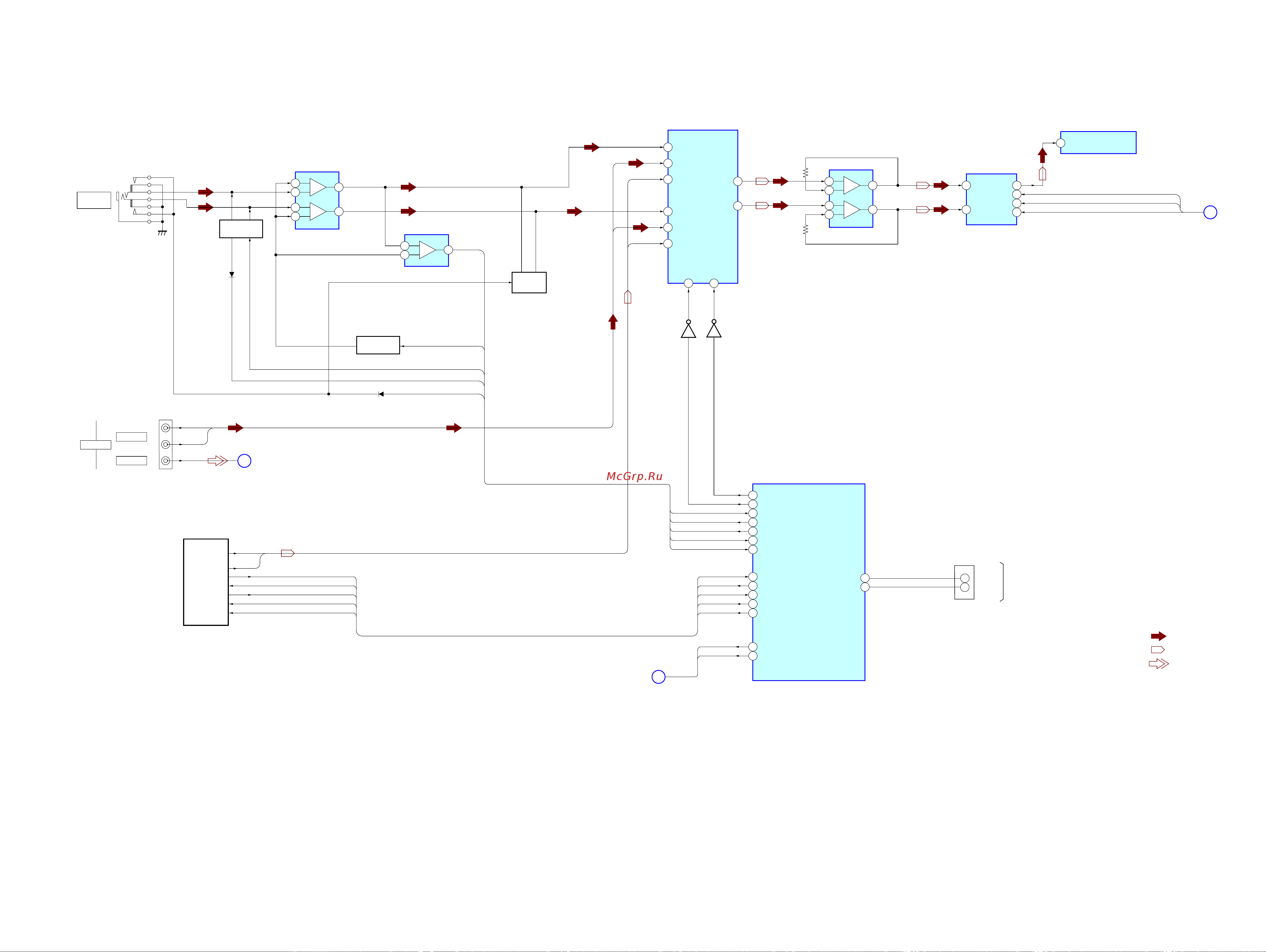Select the large cyan block at the bottom
This screenshot has height=952, width=1266.
point(809,582)
